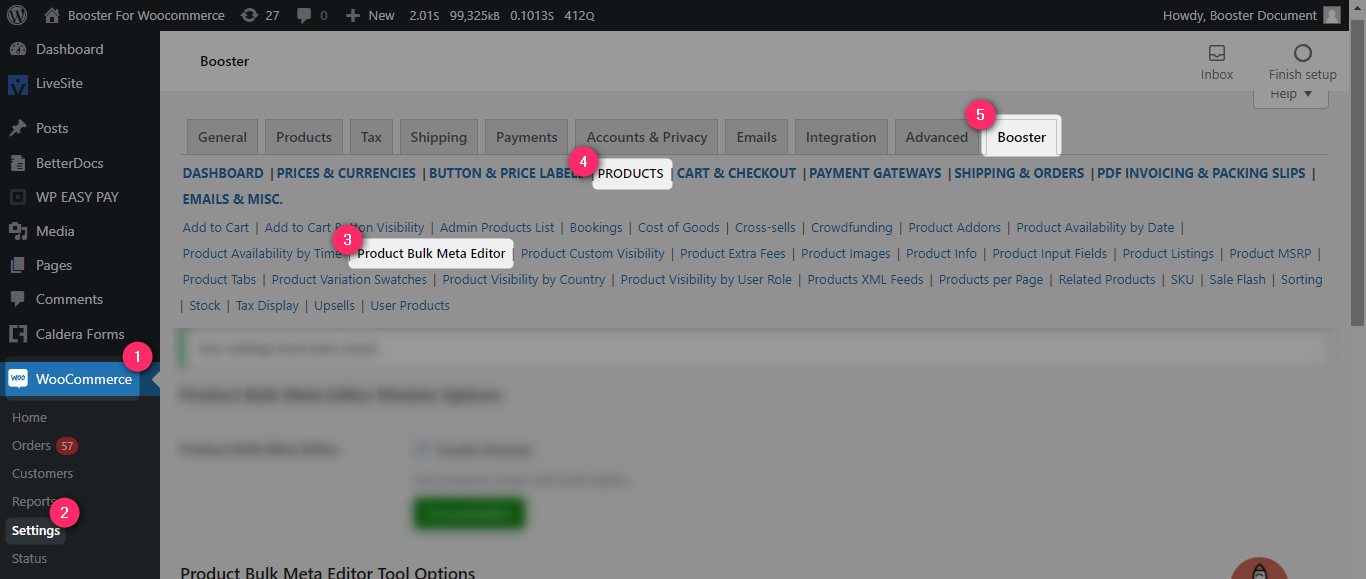Click the home icon beside Booster For Woocommerce
This screenshot has width=1366, height=579.
coord(52,15)
